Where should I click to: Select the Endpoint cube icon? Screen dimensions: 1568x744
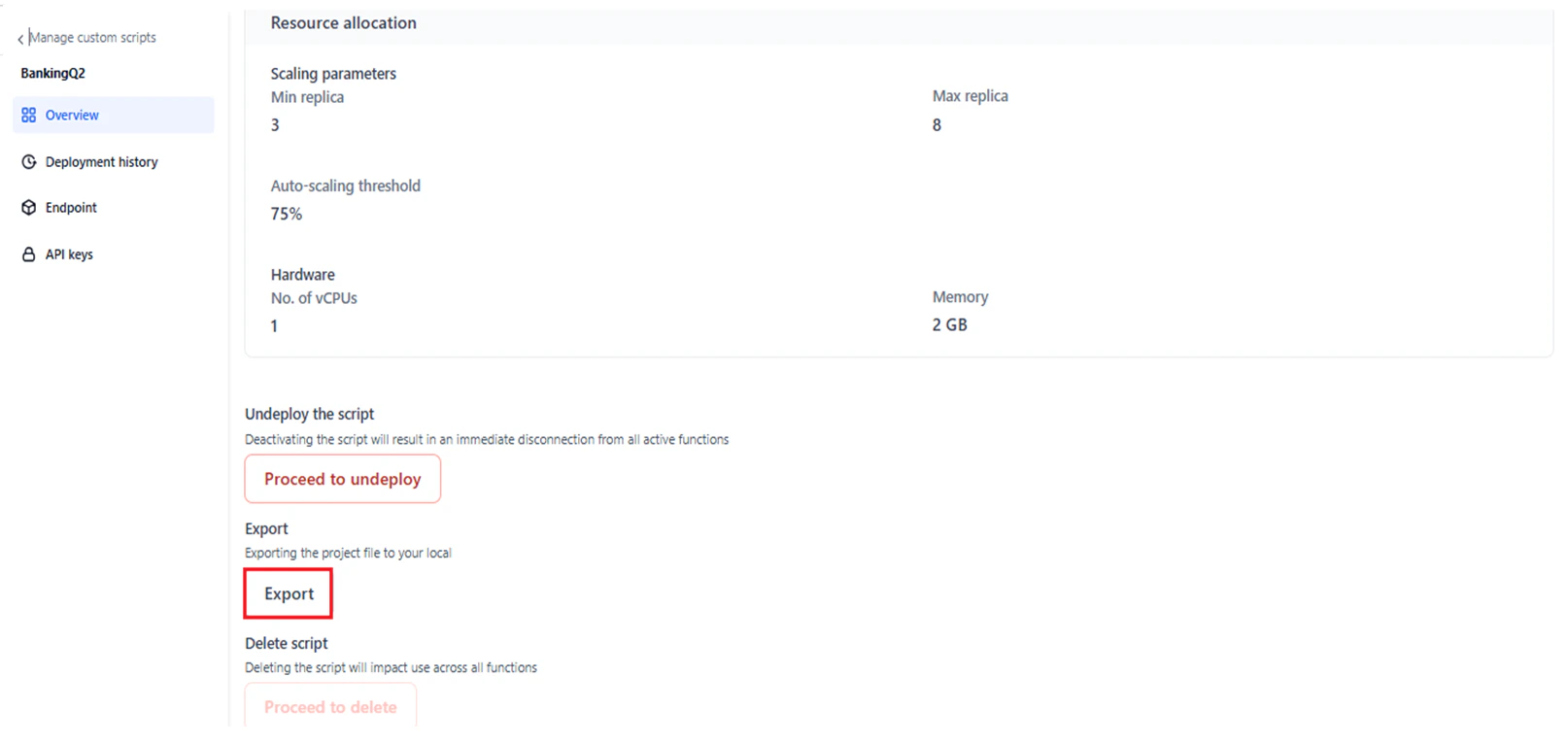pos(28,207)
